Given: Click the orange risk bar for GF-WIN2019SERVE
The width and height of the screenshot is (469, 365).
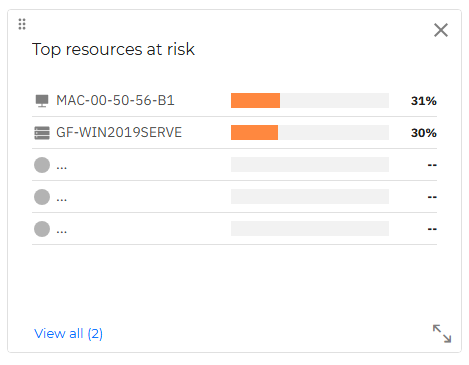Looking at the screenshot, I should pyautogui.click(x=254, y=132).
